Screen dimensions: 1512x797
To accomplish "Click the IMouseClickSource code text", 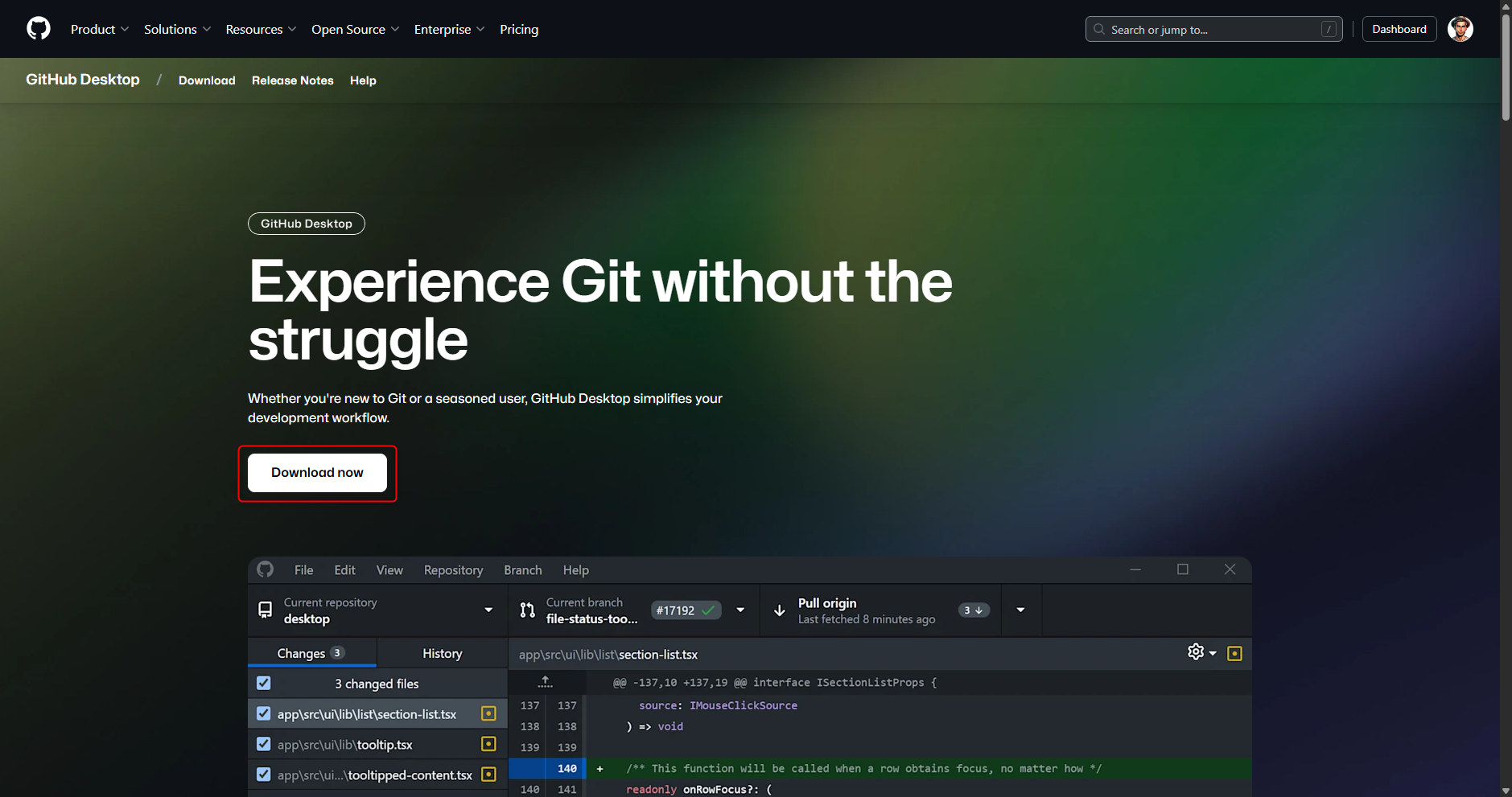I will pyautogui.click(x=744, y=705).
